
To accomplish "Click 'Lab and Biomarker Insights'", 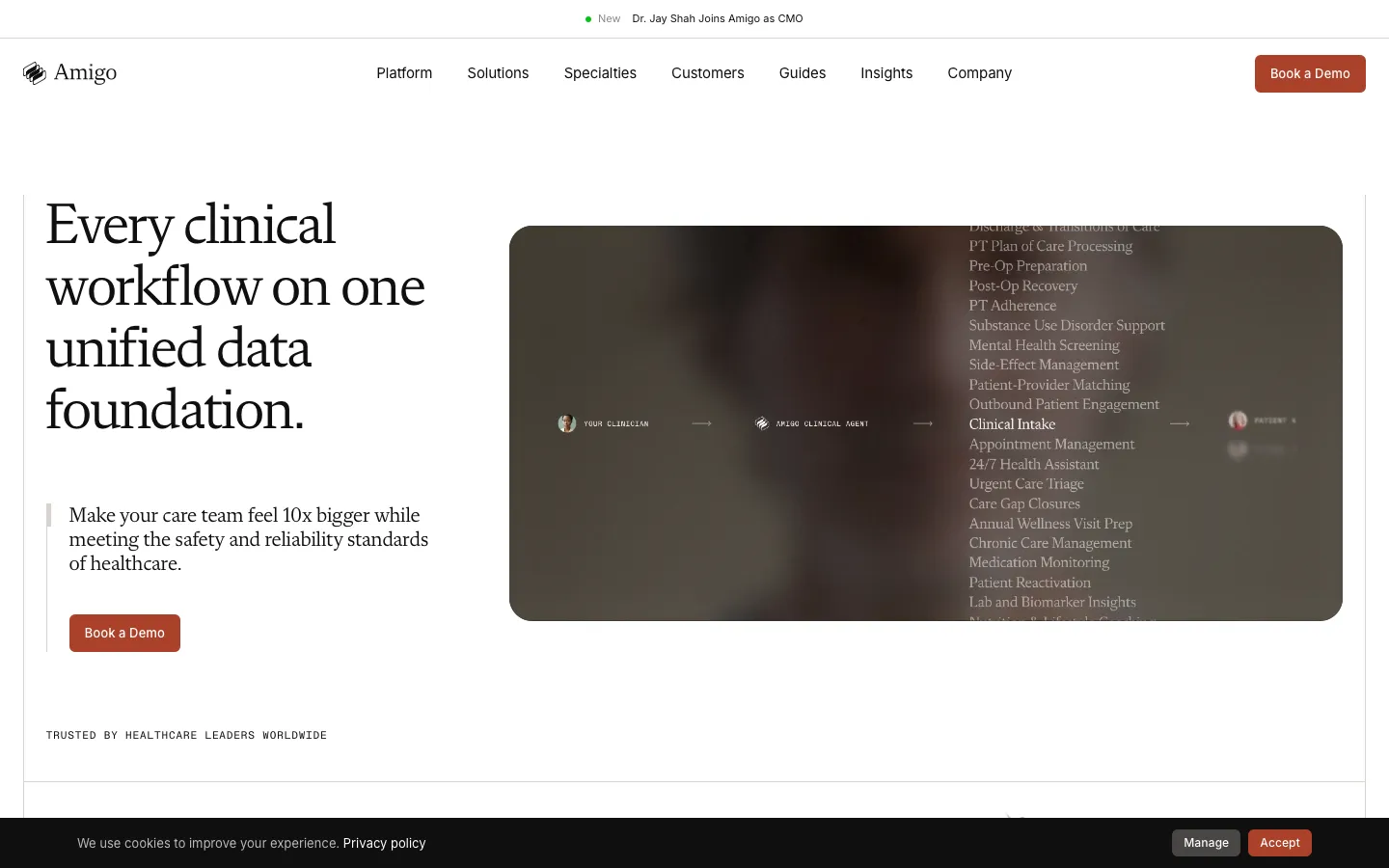I will coord(1052,602).
